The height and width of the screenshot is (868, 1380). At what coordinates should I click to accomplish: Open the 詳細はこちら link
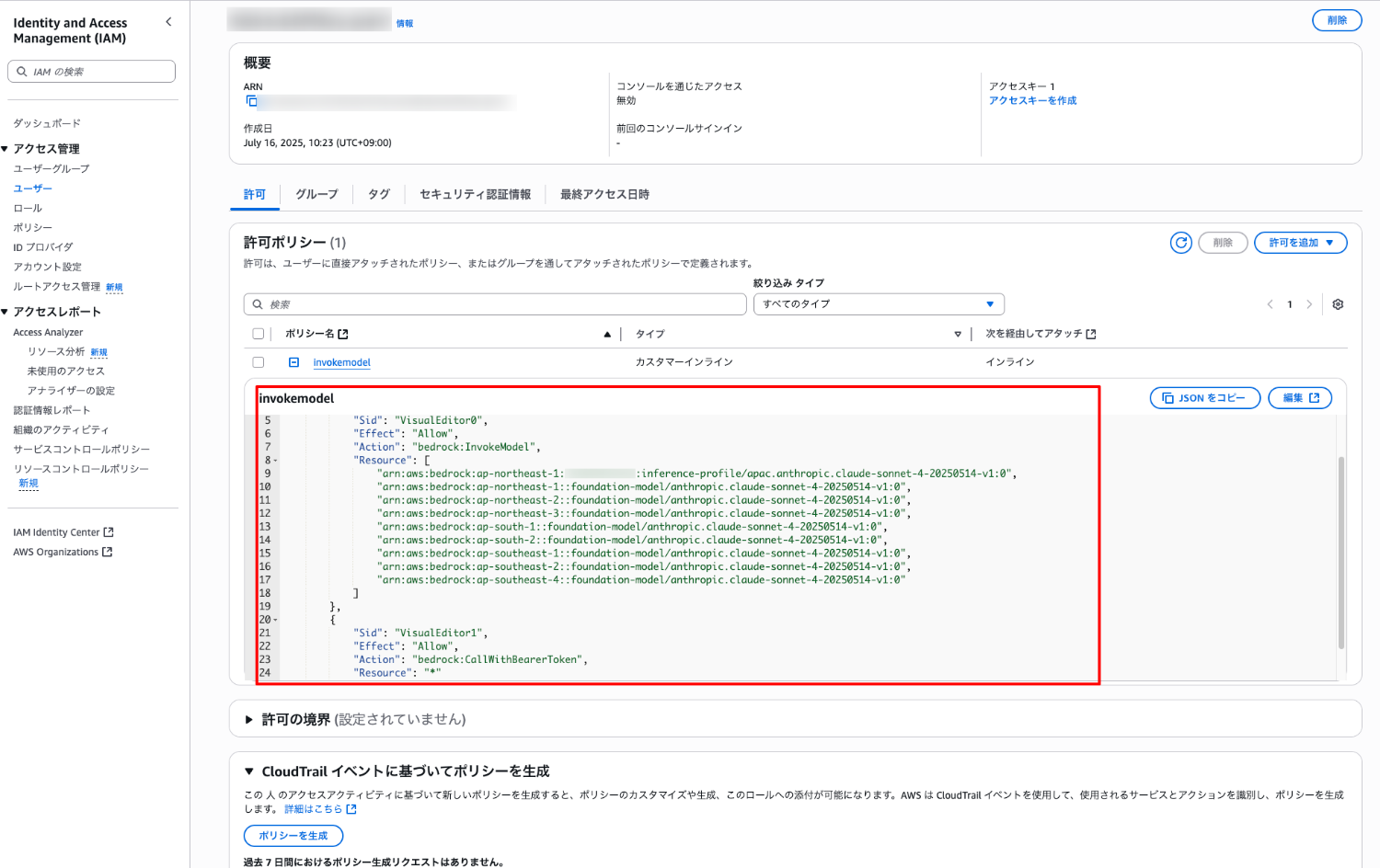[319, 810]
